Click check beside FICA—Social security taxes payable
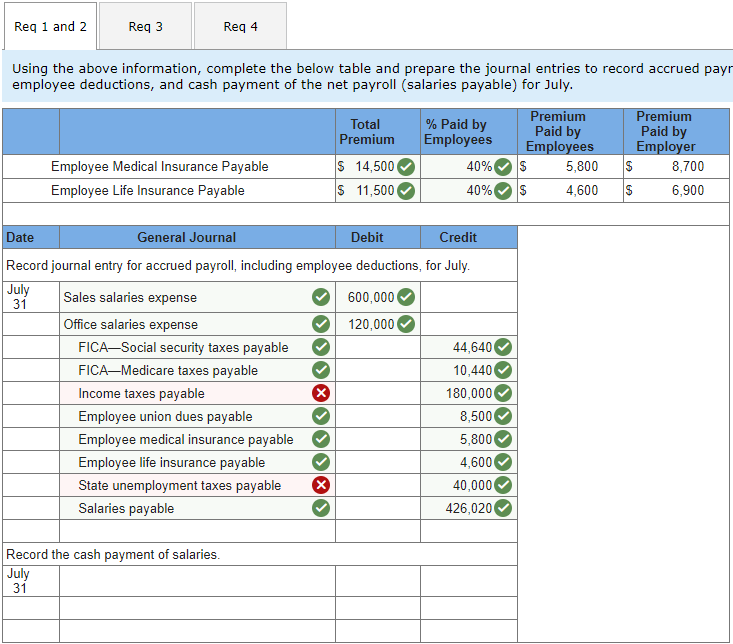Screen dimensions: 733x644 pyautogui.click(x=321, y=347)
